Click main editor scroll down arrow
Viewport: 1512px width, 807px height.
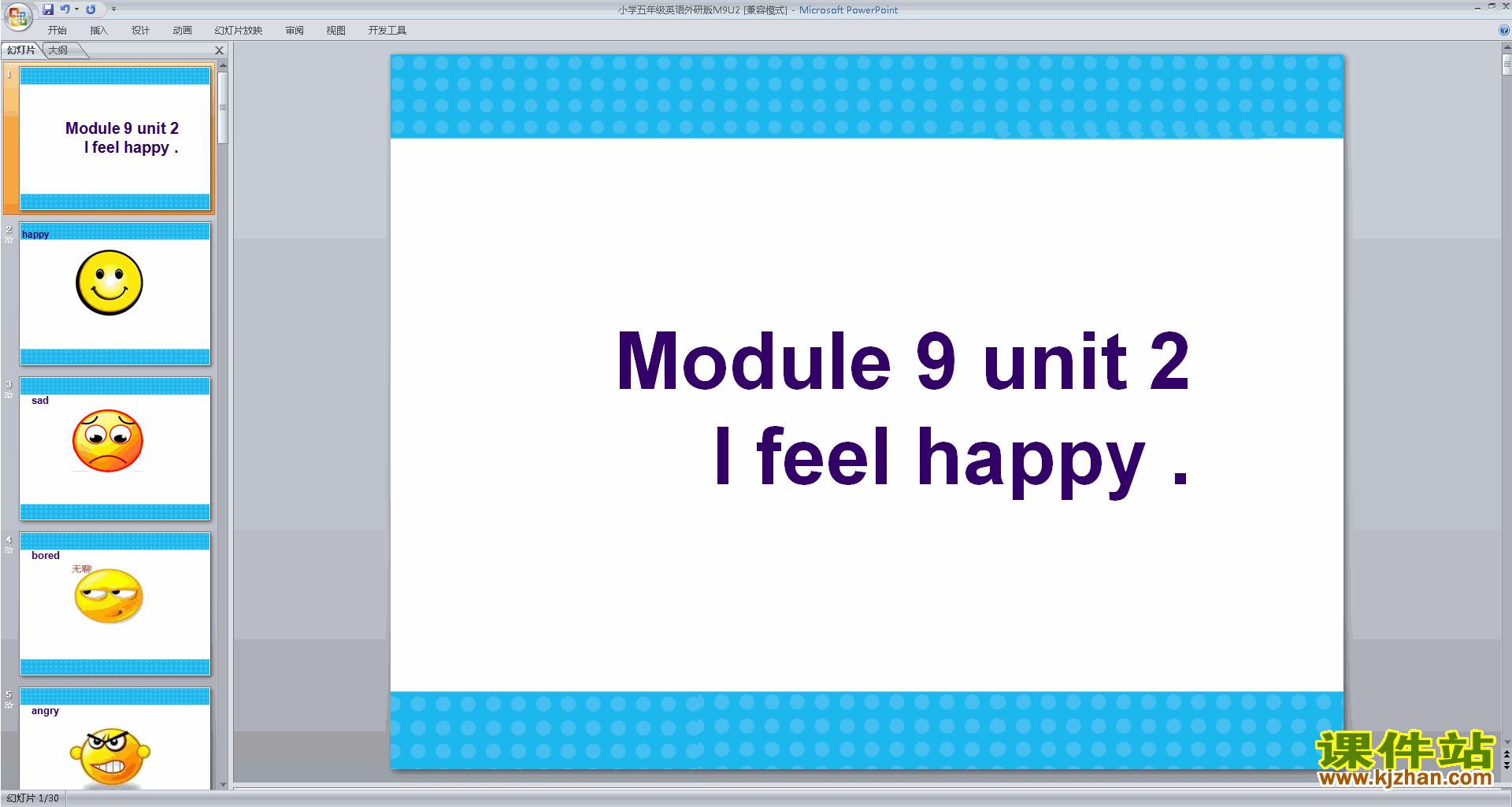tap(1506, 742)
